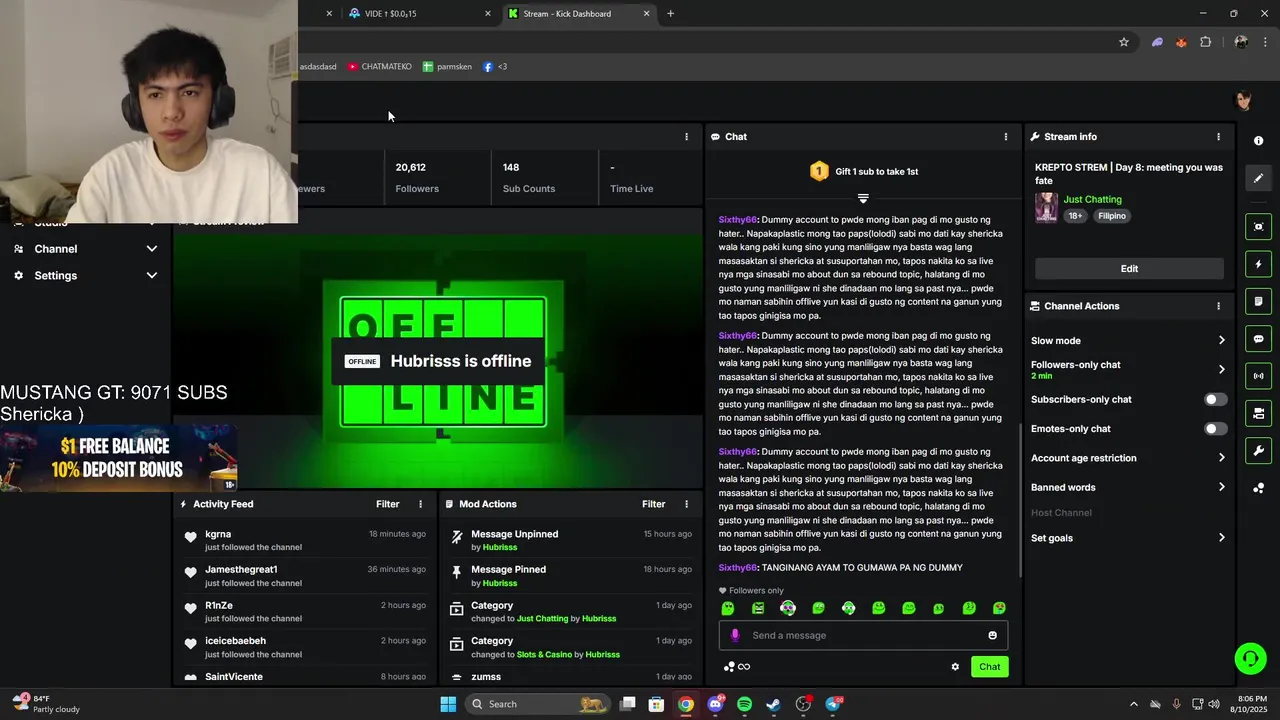
Task: Click the Windows taskbar Search box
Action: [x=538, y=704]
